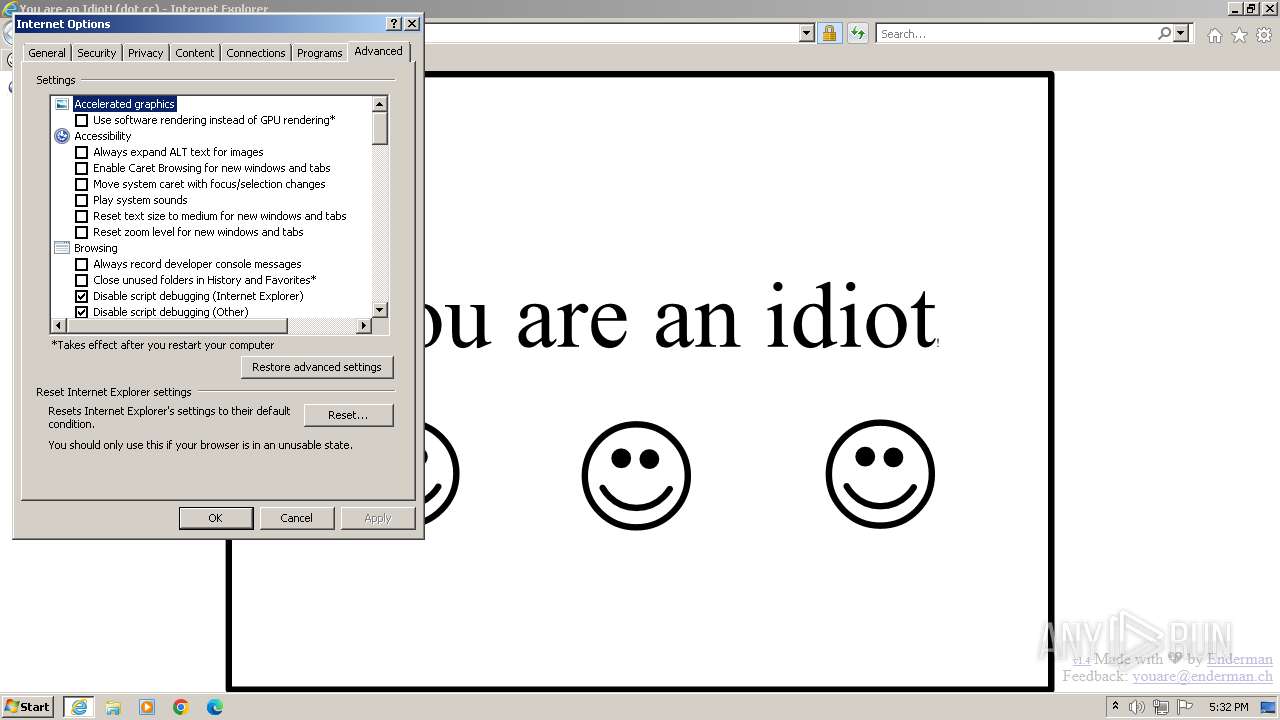Show hidden tray icons arrow
Viewport: 1280px width, 720px height.
pyautogui.click(x=1115, y=707)
